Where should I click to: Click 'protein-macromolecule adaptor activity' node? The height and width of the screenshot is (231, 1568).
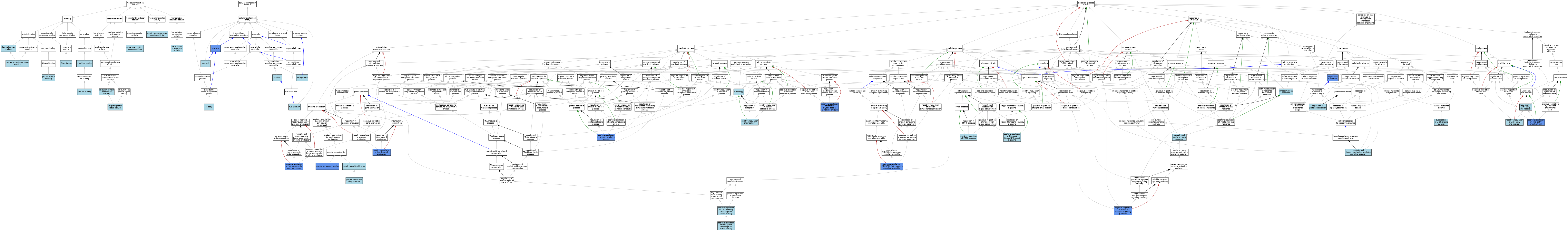pyautogui.click(x=157, y=34)
